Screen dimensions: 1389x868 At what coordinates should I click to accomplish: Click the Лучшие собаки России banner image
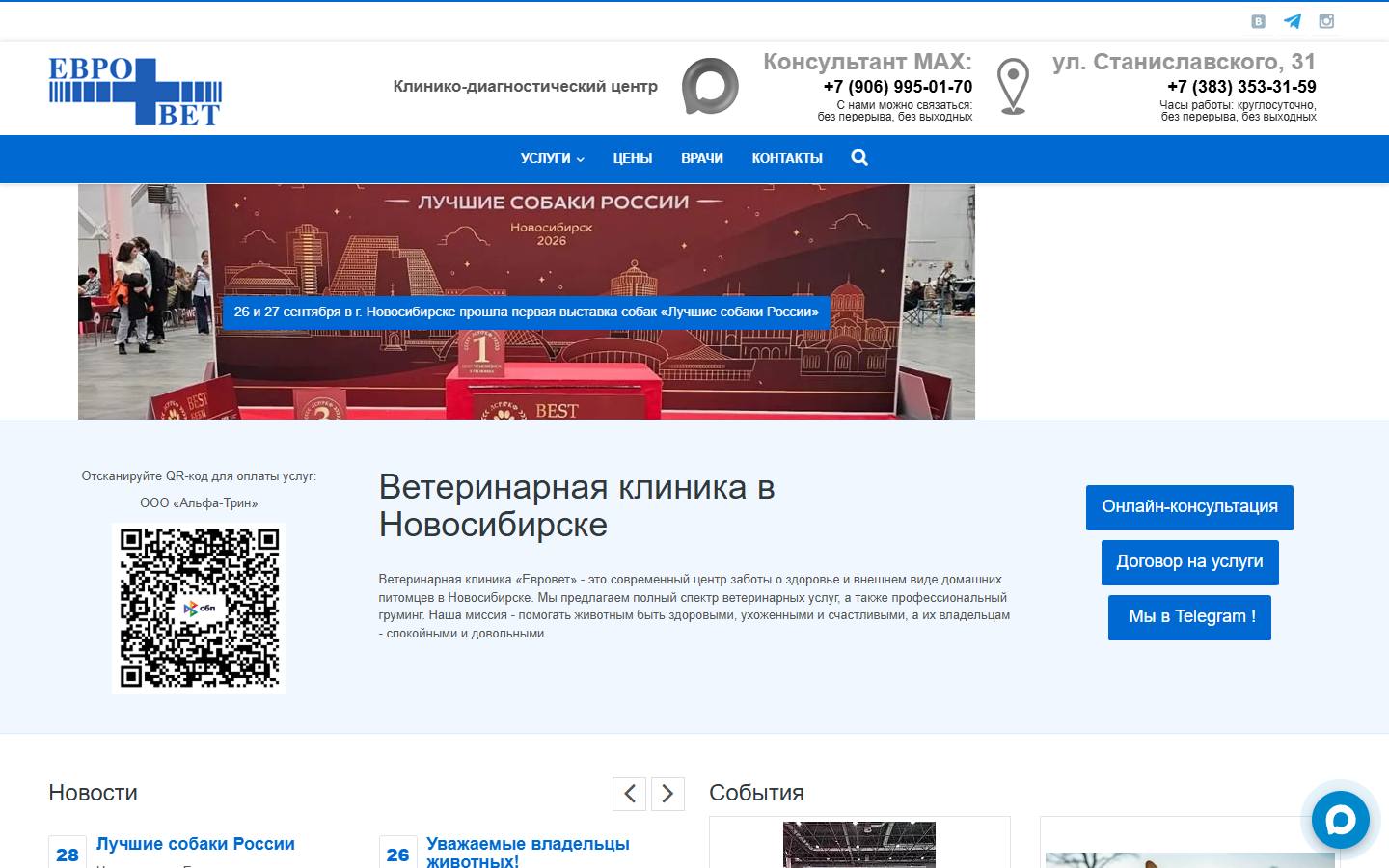click(527, 302)
